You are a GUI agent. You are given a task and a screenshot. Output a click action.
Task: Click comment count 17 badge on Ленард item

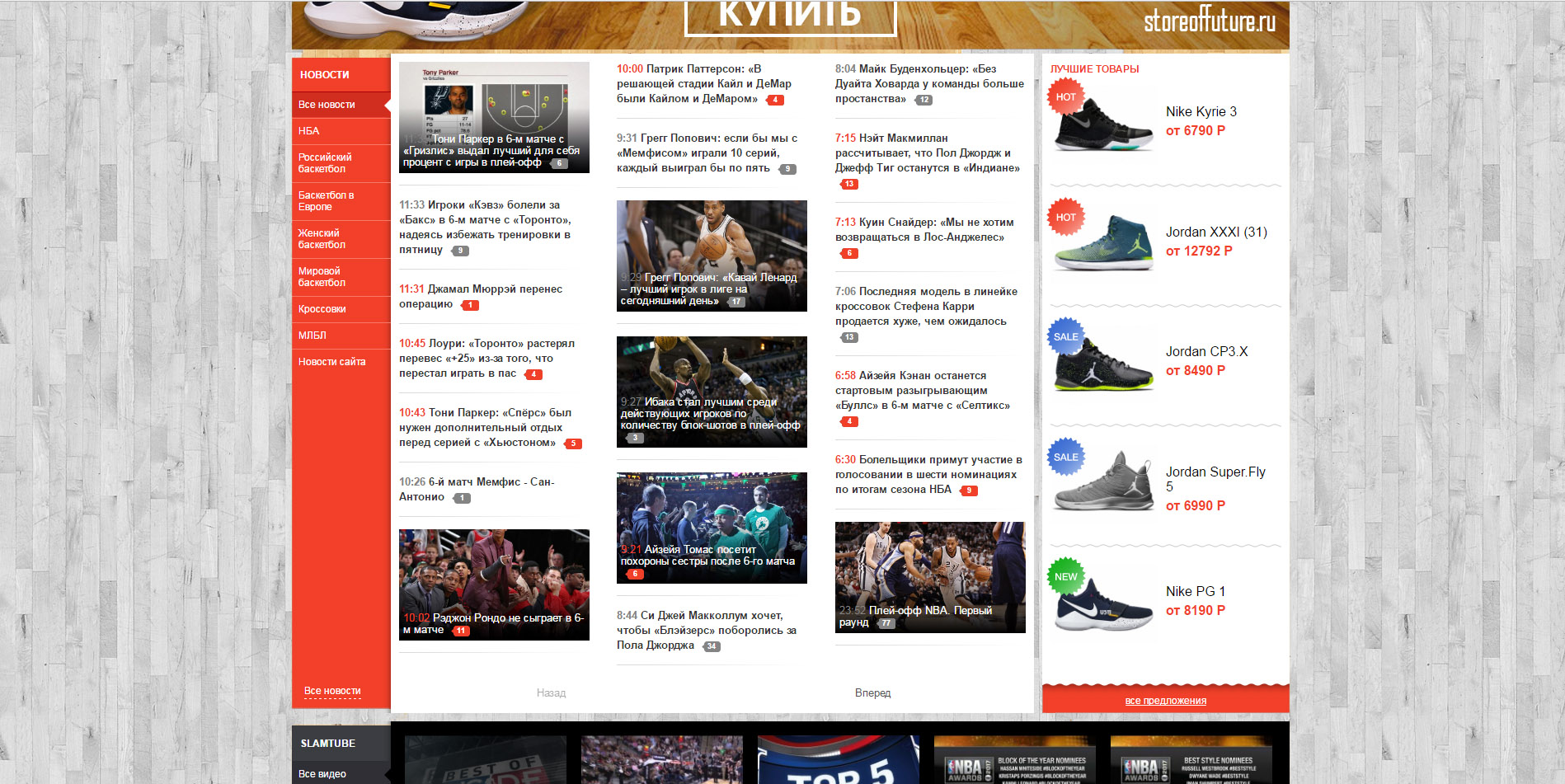coord(736,302)
